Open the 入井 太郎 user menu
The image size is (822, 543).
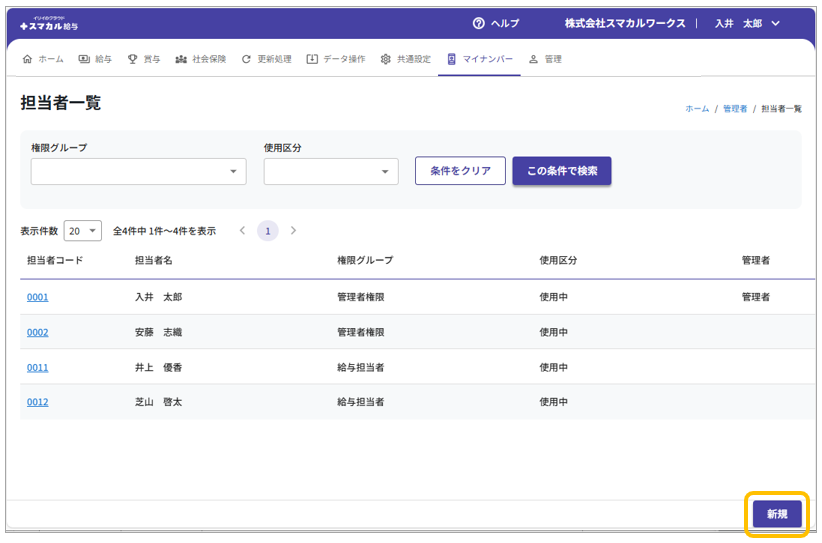746,23
